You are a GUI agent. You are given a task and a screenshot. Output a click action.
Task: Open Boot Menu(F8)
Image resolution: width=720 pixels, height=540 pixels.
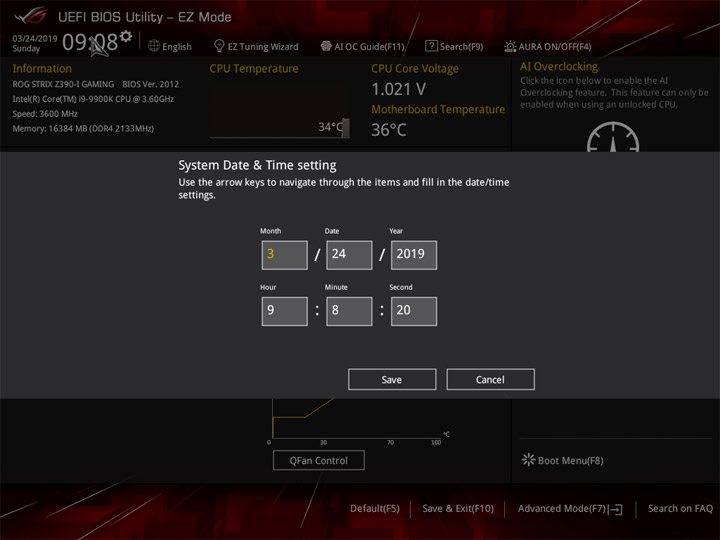tap(570, 461)
